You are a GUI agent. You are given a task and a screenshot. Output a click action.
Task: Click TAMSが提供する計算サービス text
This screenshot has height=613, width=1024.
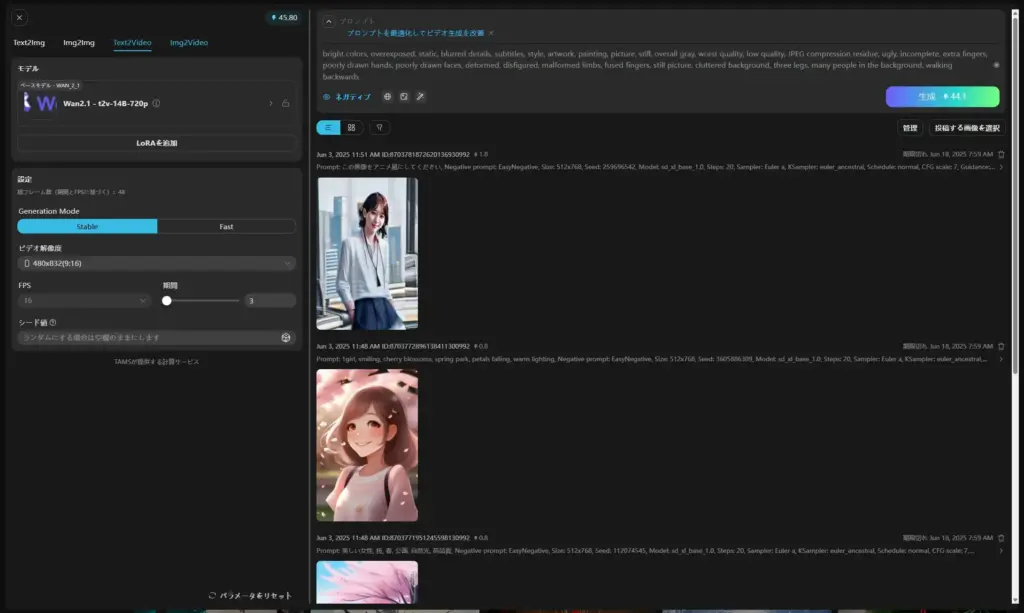coord(156,362)
